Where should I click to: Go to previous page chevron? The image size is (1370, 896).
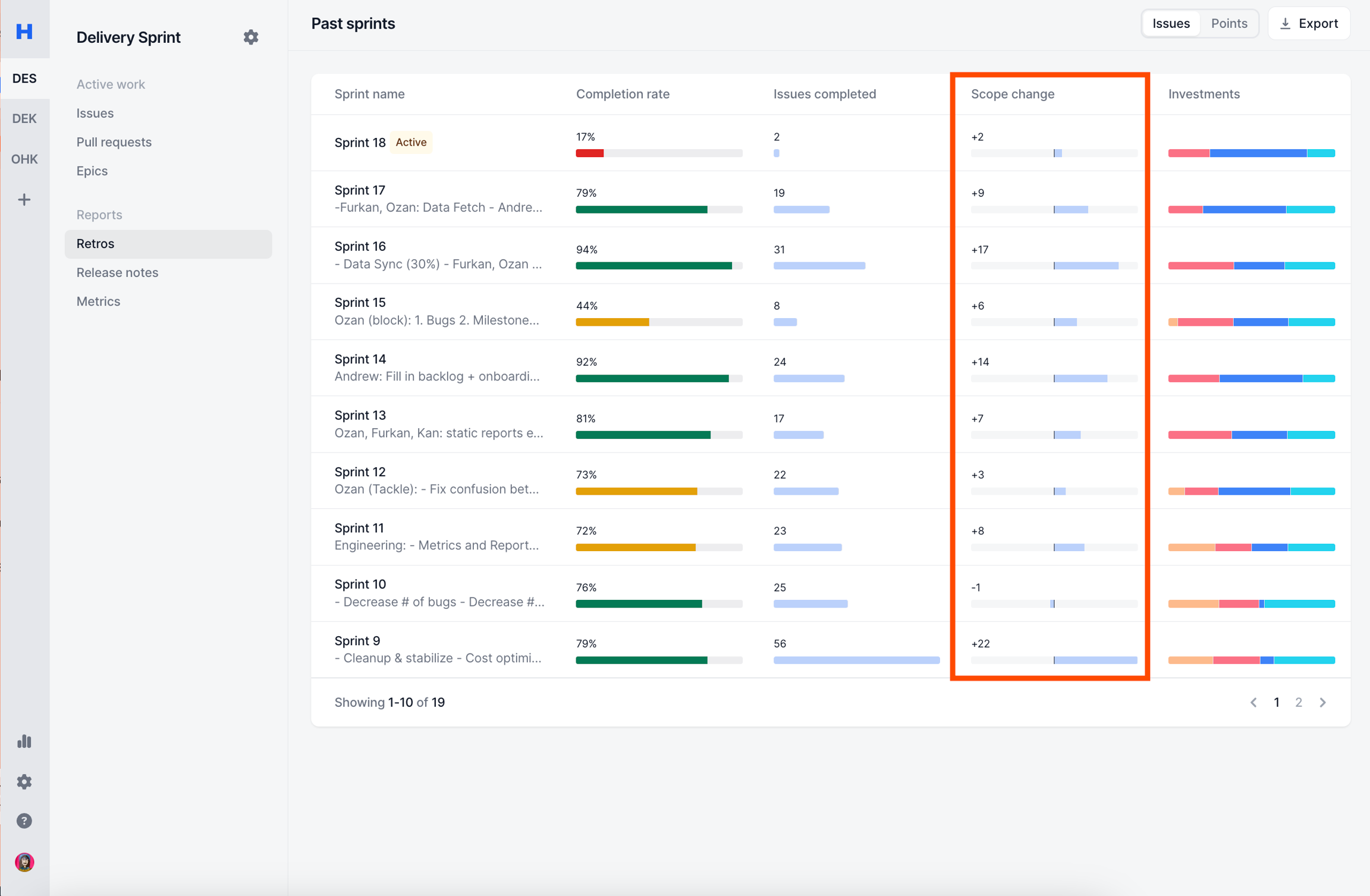pyautogui.click(x=1253, y=702)
